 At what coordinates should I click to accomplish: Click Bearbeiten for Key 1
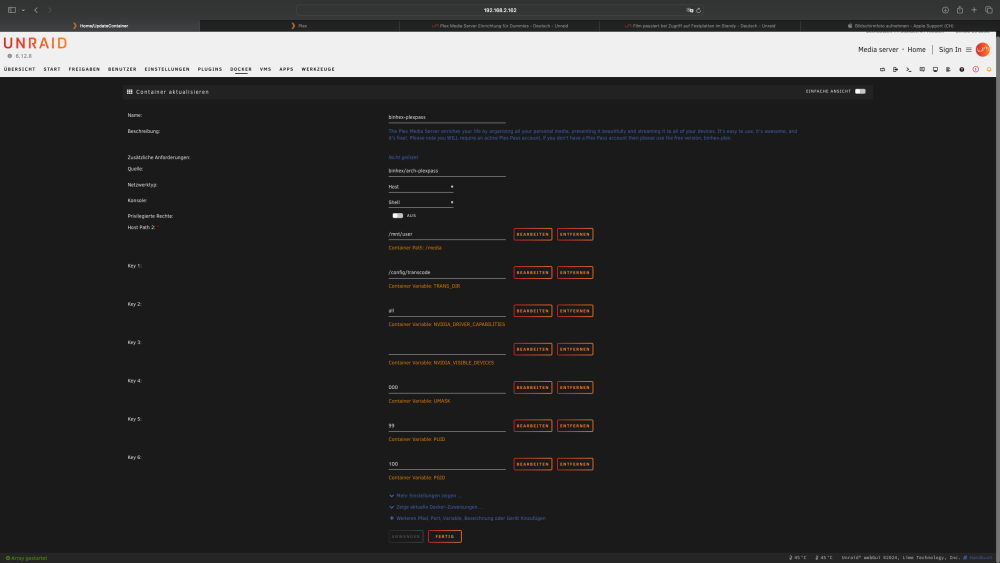pos(533,272)
